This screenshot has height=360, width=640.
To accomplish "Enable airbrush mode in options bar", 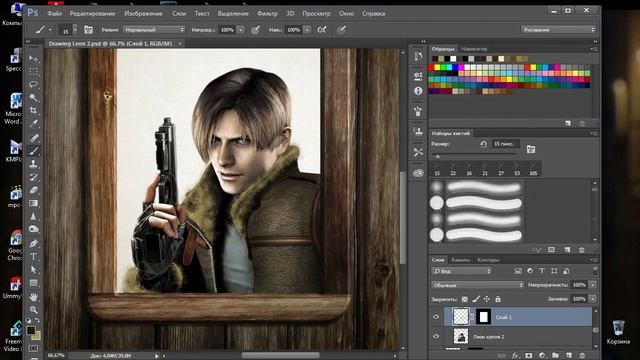I will coord(322,30).
